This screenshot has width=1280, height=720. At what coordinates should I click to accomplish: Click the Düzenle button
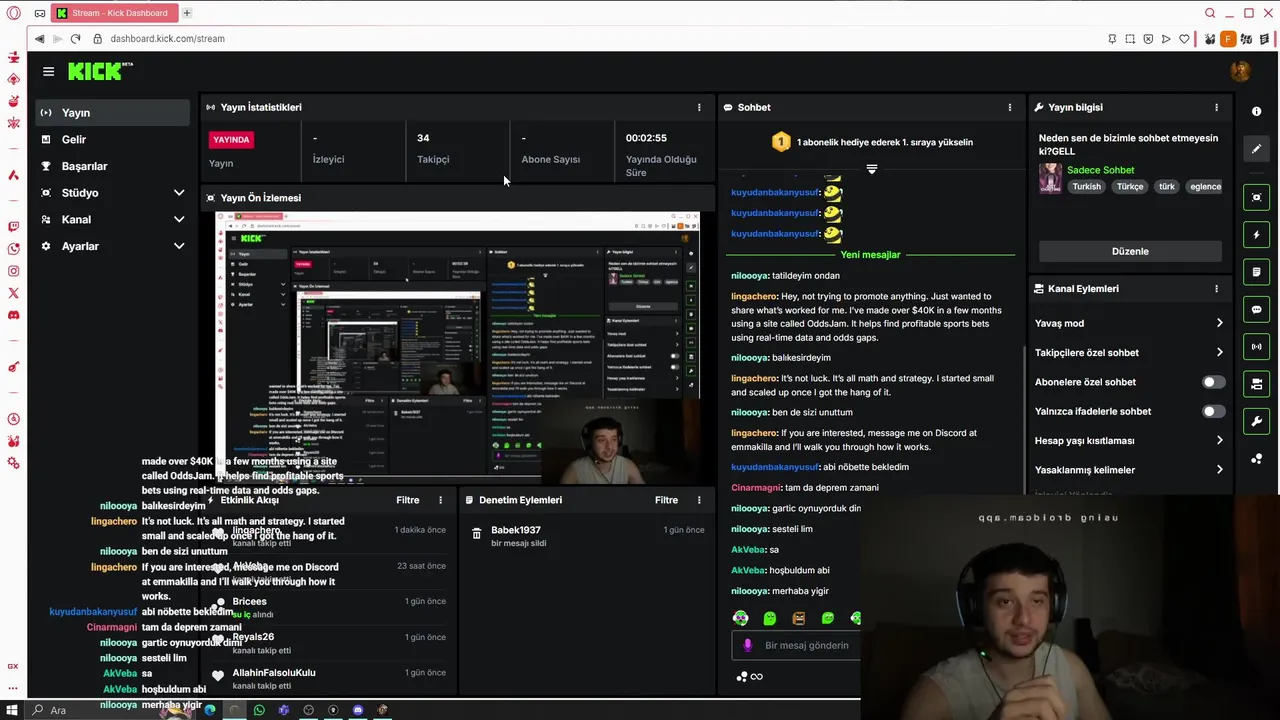coord(1130,251)
